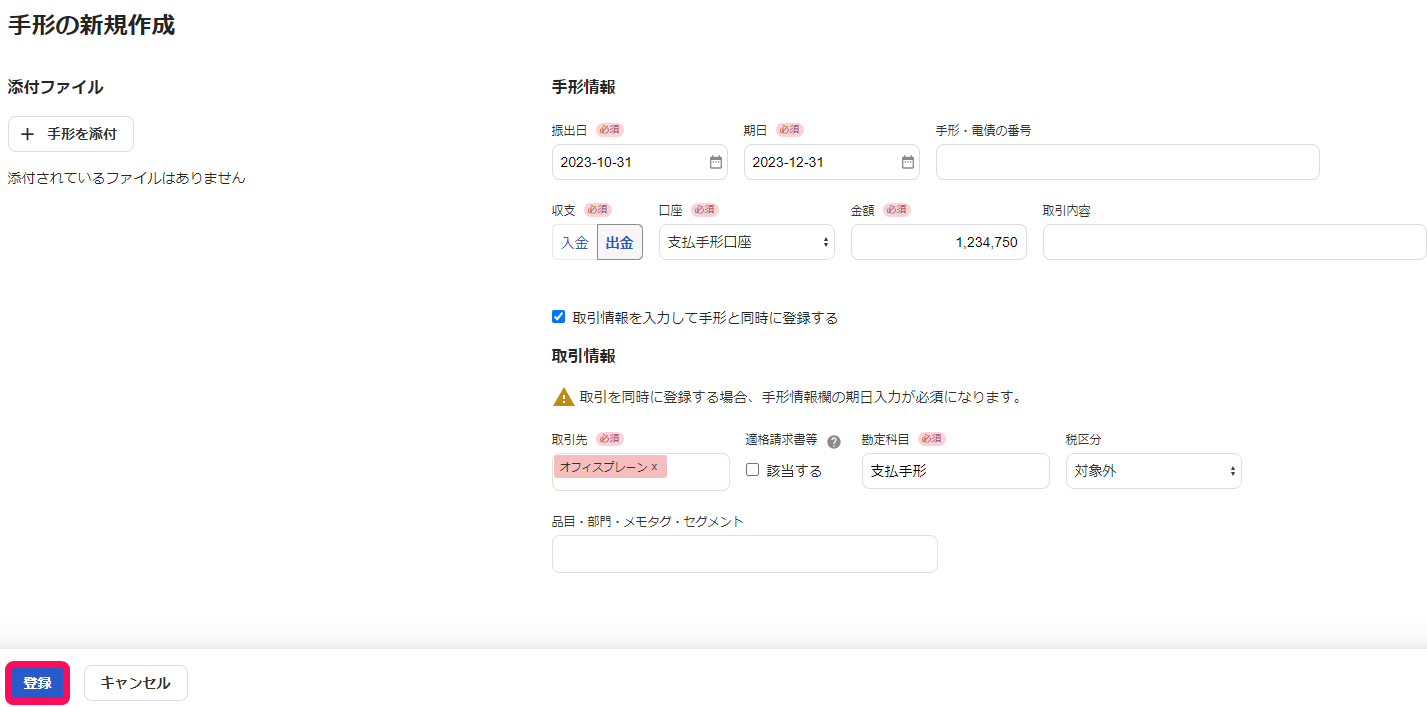This screenshot has height=707, width=1427.
Task: Focus 取引先 tag input field
Action: pyautogui.click(x=641, y=472)
